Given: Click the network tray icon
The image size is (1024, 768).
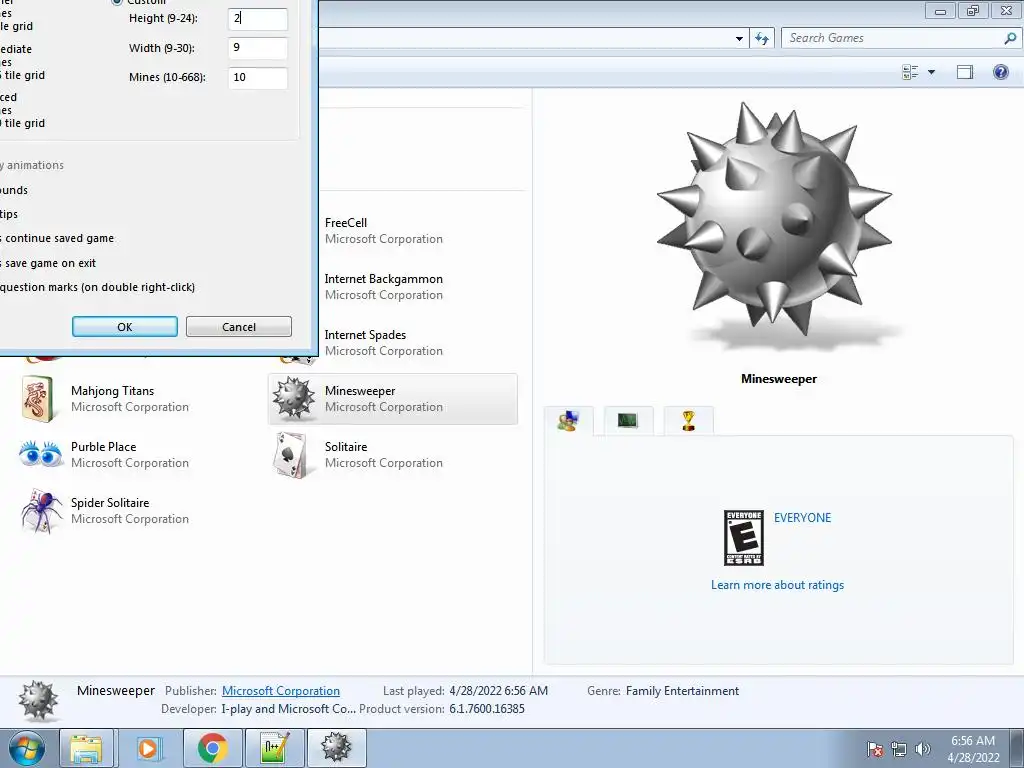Looking at the screenshot, I should pyautogui.click(x=899, y=750).
